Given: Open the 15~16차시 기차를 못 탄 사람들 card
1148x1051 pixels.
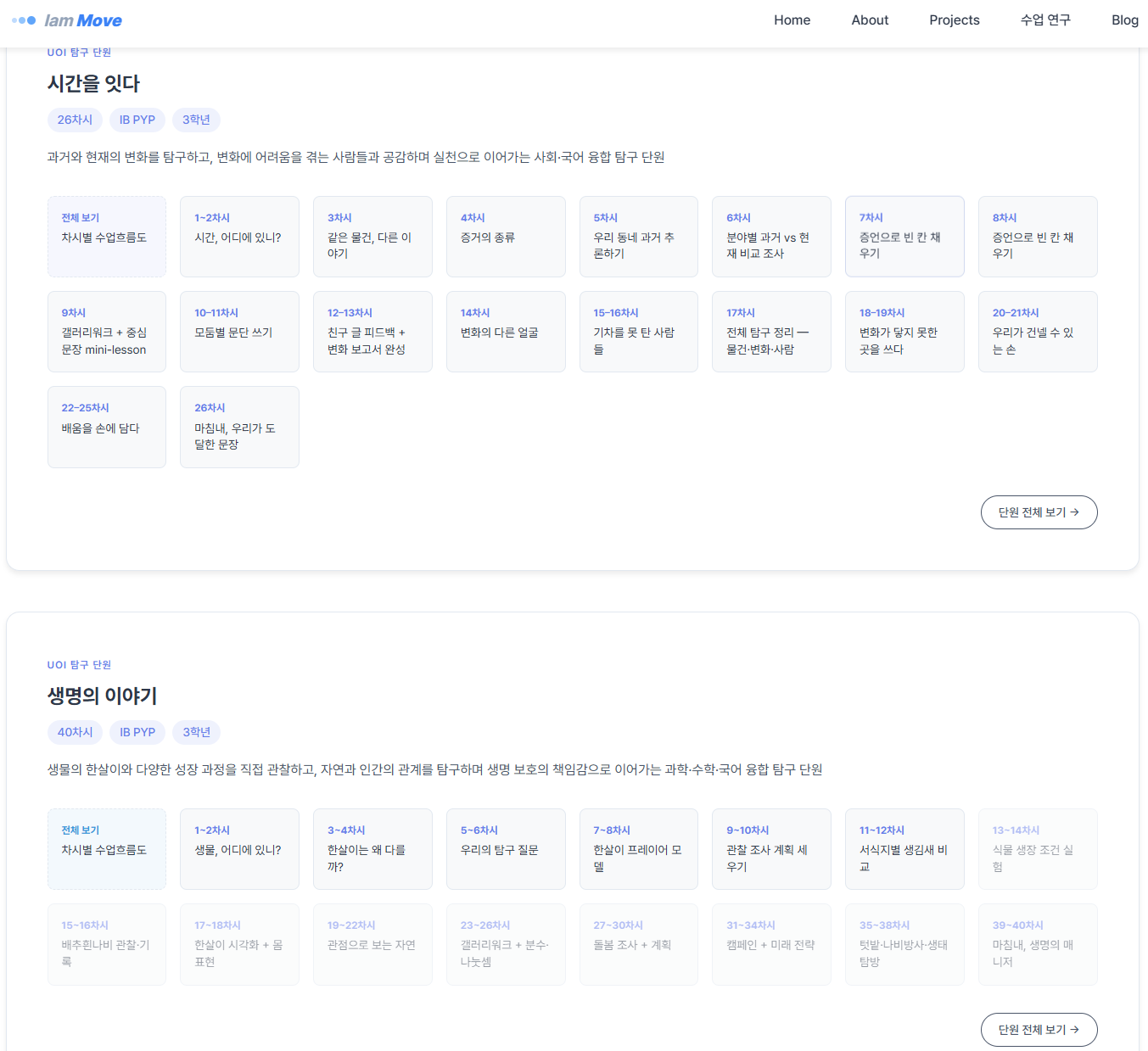Looking at the screenshot, I should tap(639, 332).
